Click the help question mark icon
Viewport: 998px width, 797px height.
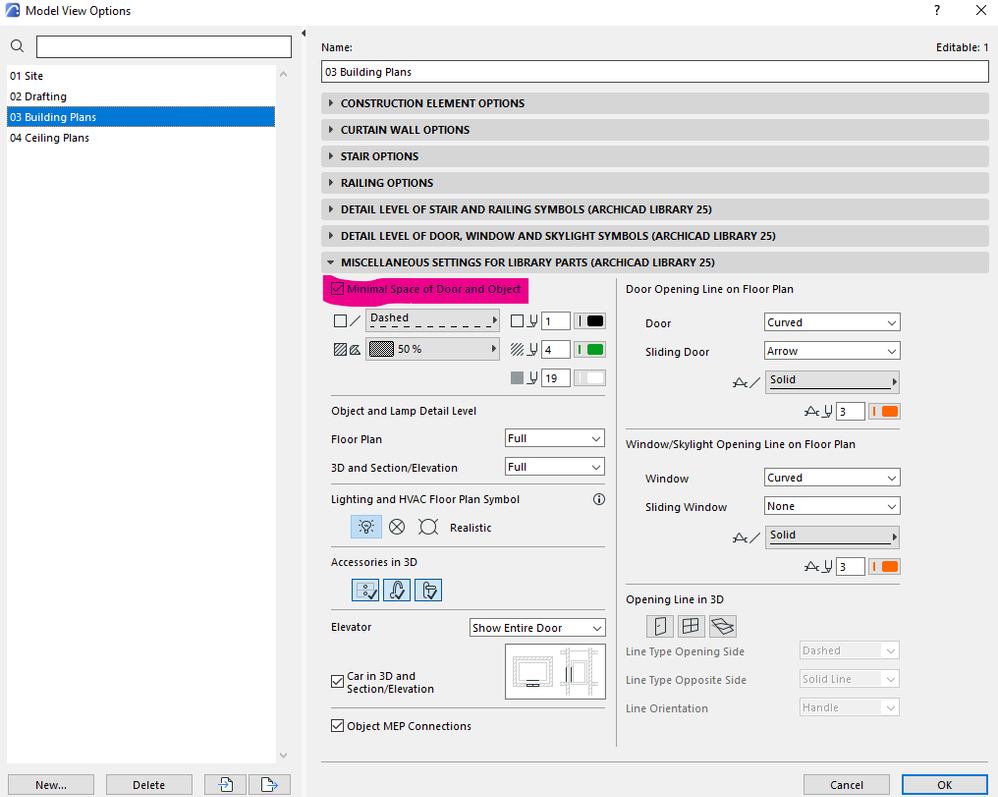[937, 10]
